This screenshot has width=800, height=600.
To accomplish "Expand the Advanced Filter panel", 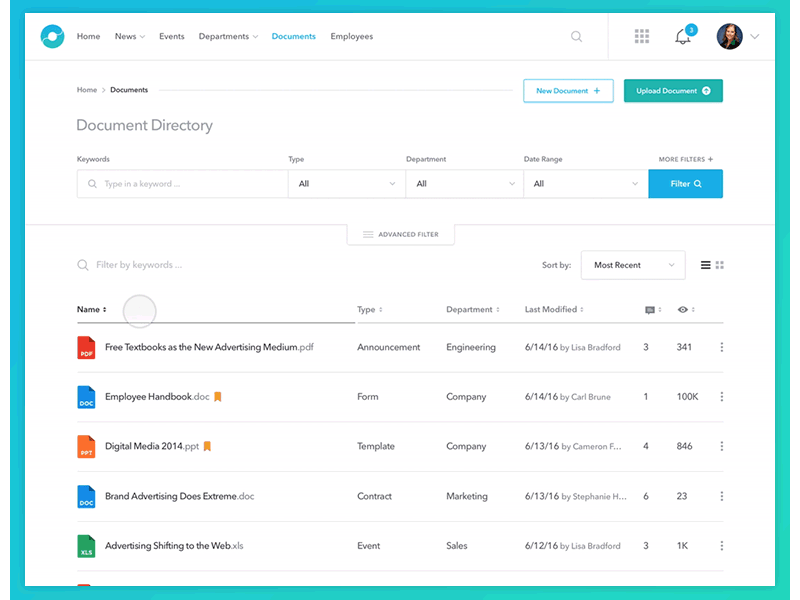I will pos(400,234).
